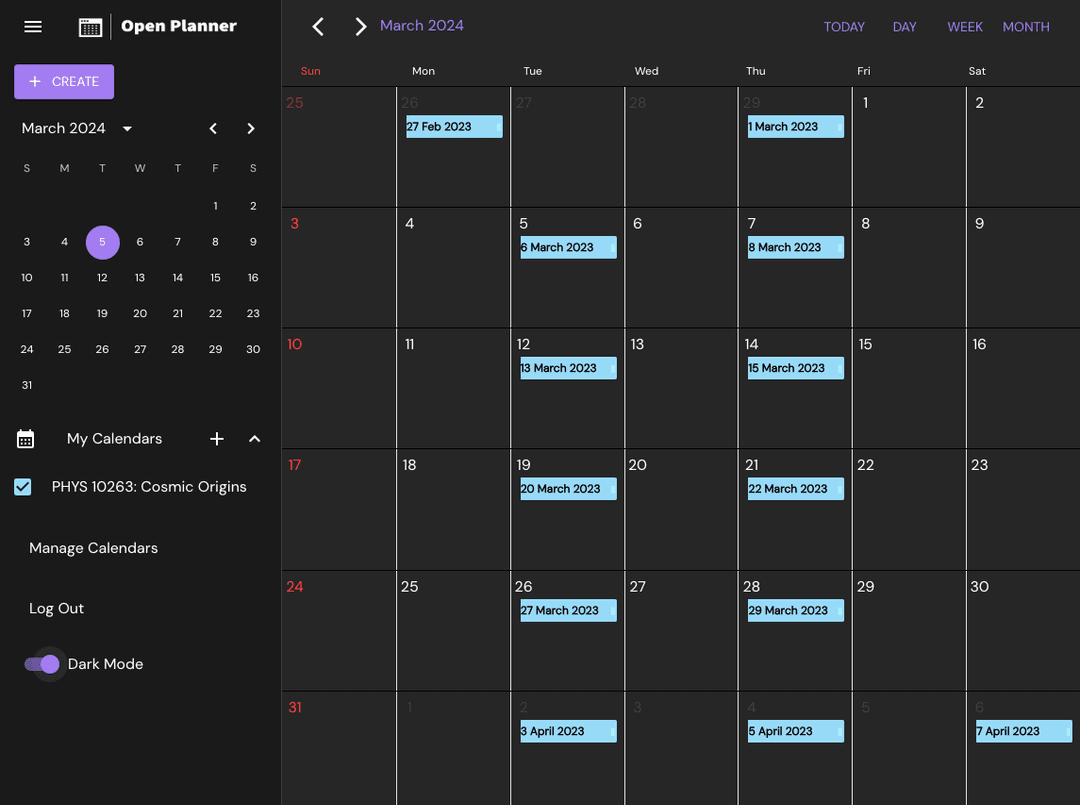Switch to DAY view
The width and height of the screenshot is (1080, 805).
(x=904, y=27)
